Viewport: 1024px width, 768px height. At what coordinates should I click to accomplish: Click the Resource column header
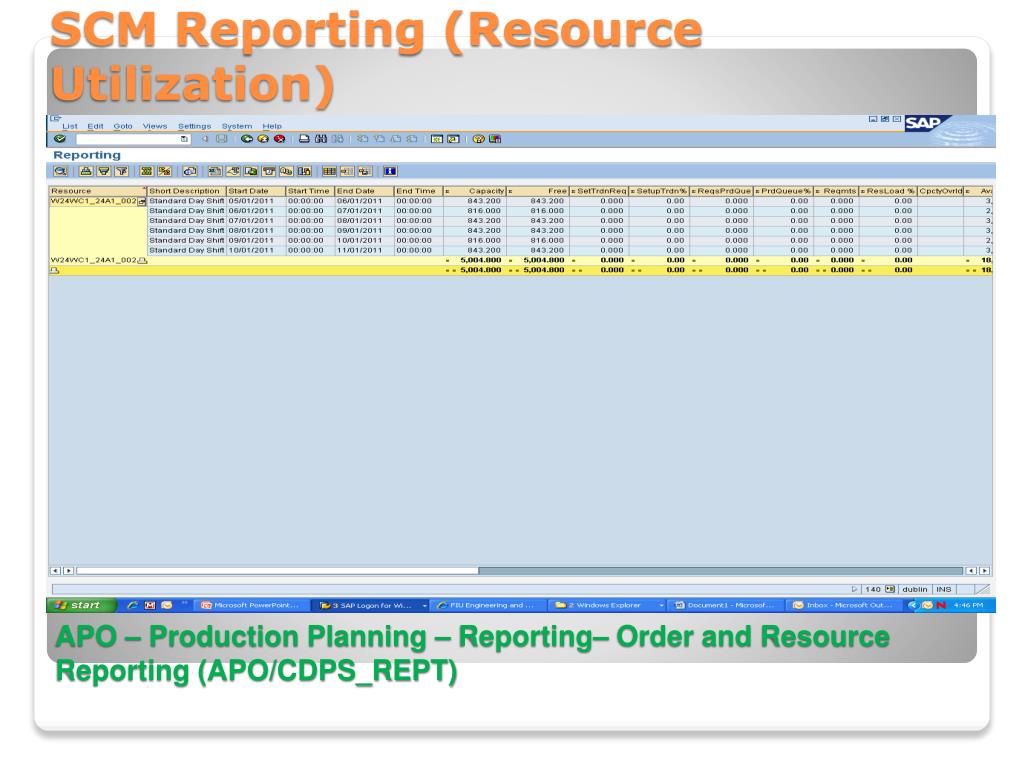97,191
